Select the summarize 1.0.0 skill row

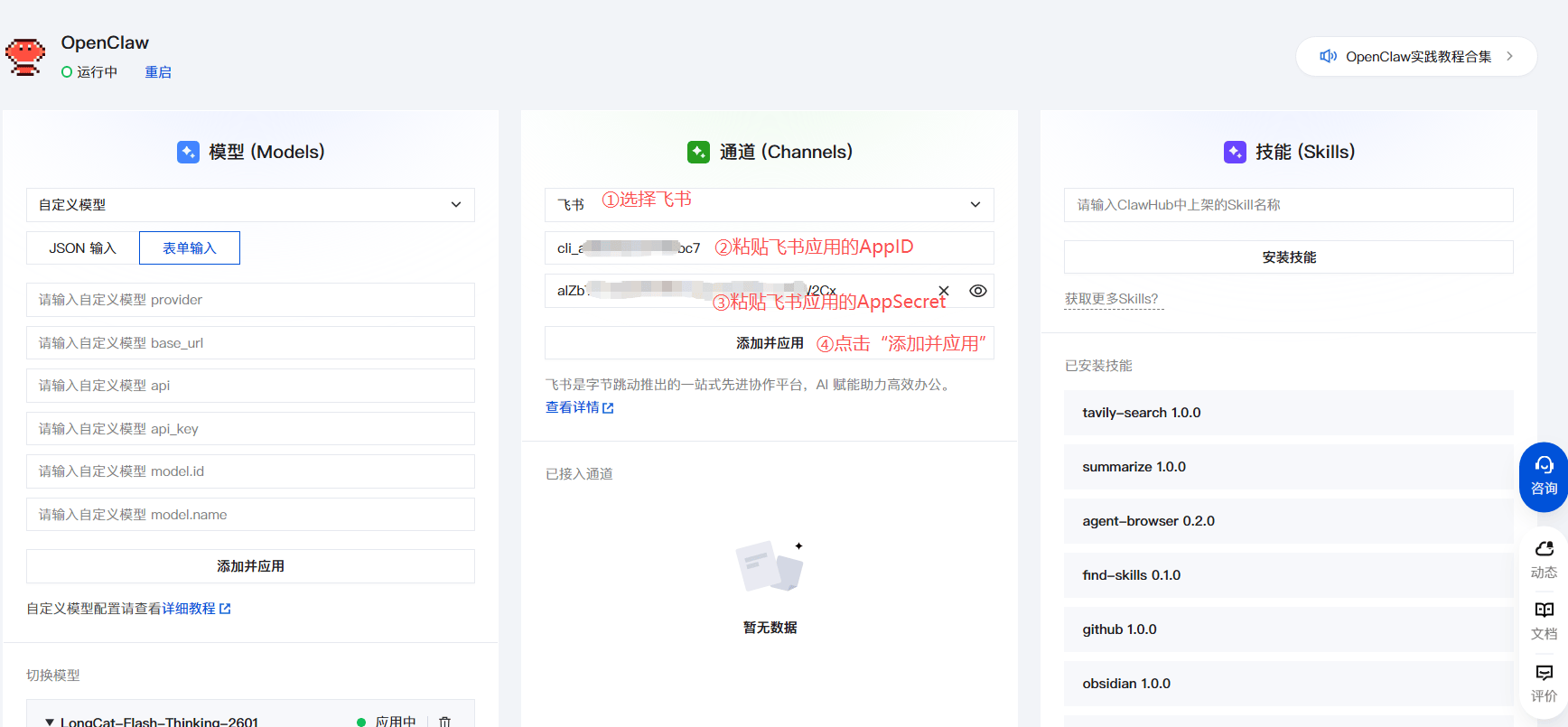click(1289, 467)
